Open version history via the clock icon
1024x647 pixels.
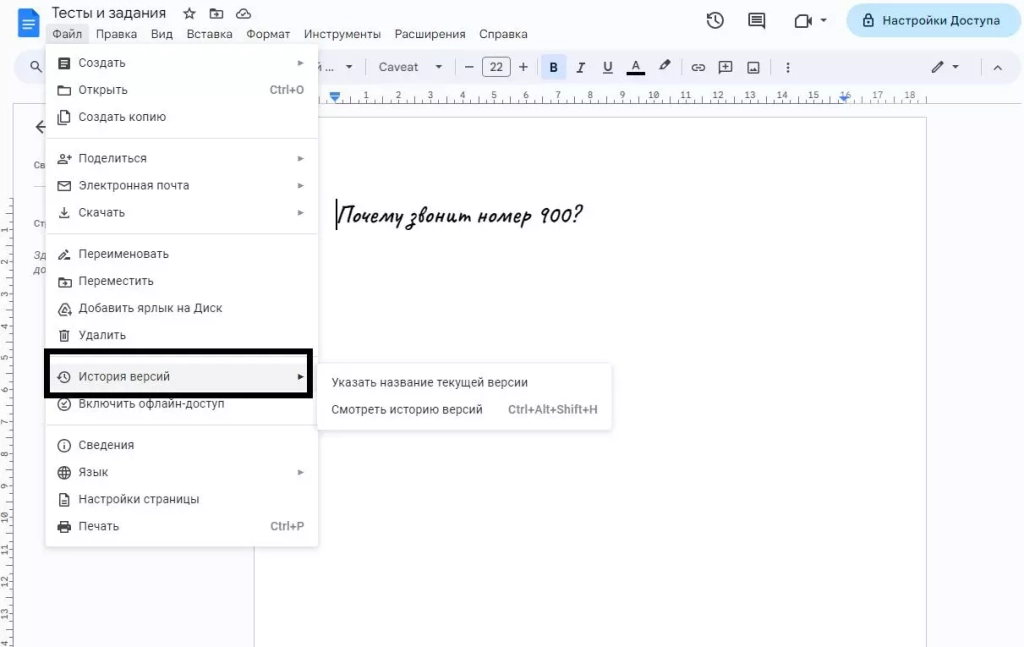tap(714, 20)
